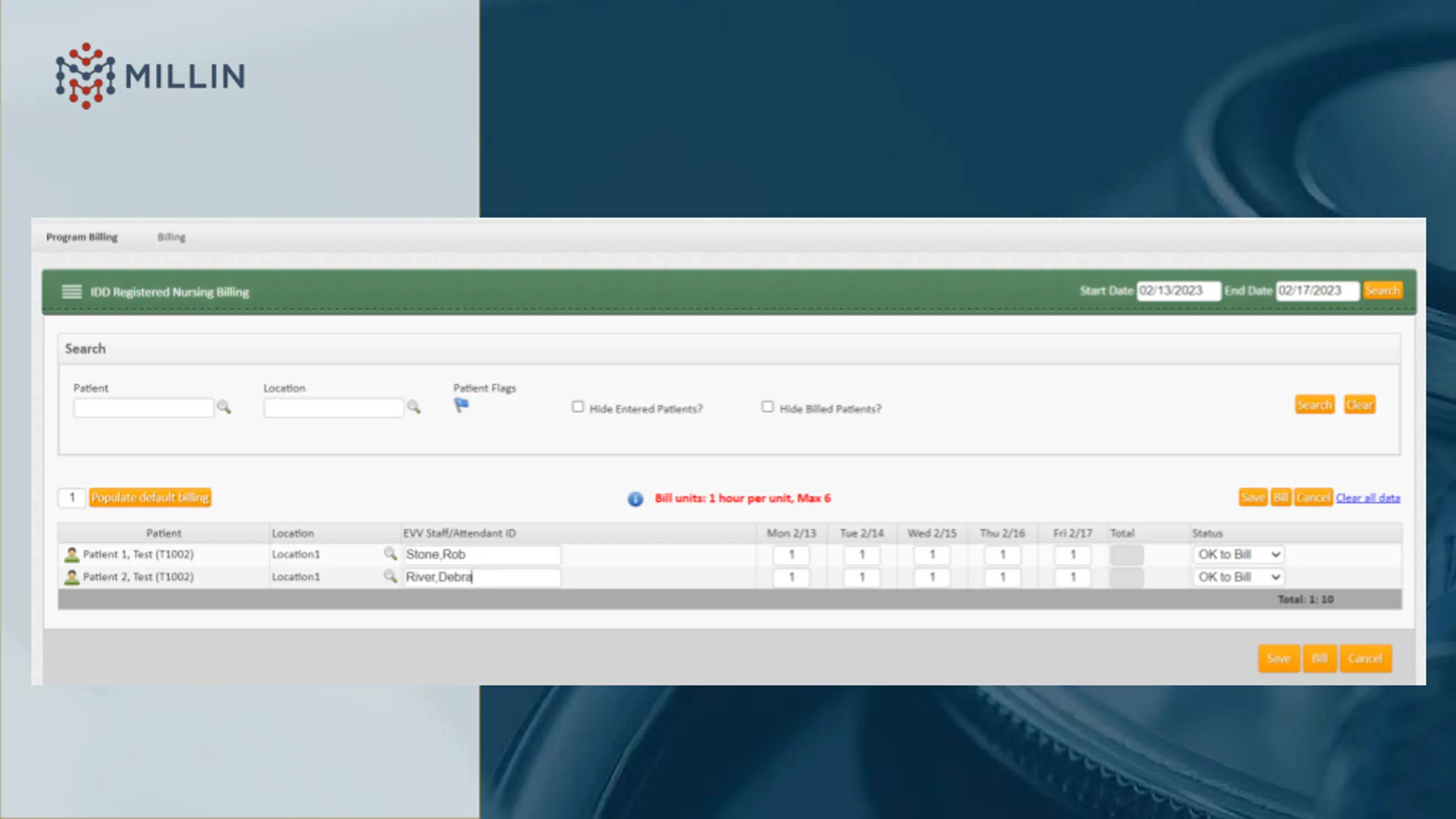Image resolution: width=1456 pixels, height=819 pixels.
Task: Click the Patient search magnifier icon
Action: pyautogui.click(x=224, y=407)
